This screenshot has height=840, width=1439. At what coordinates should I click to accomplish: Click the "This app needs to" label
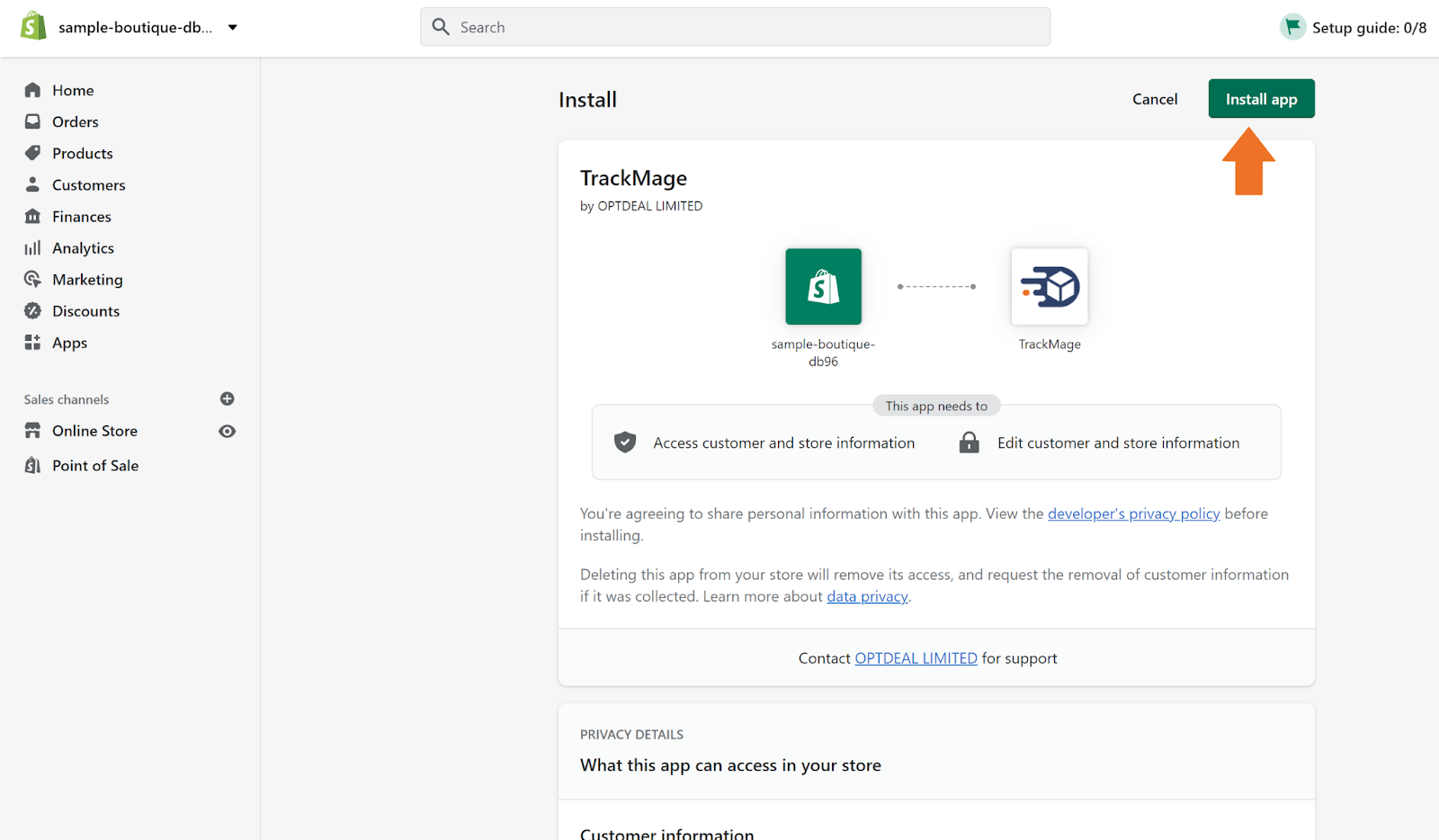[936, 406]
